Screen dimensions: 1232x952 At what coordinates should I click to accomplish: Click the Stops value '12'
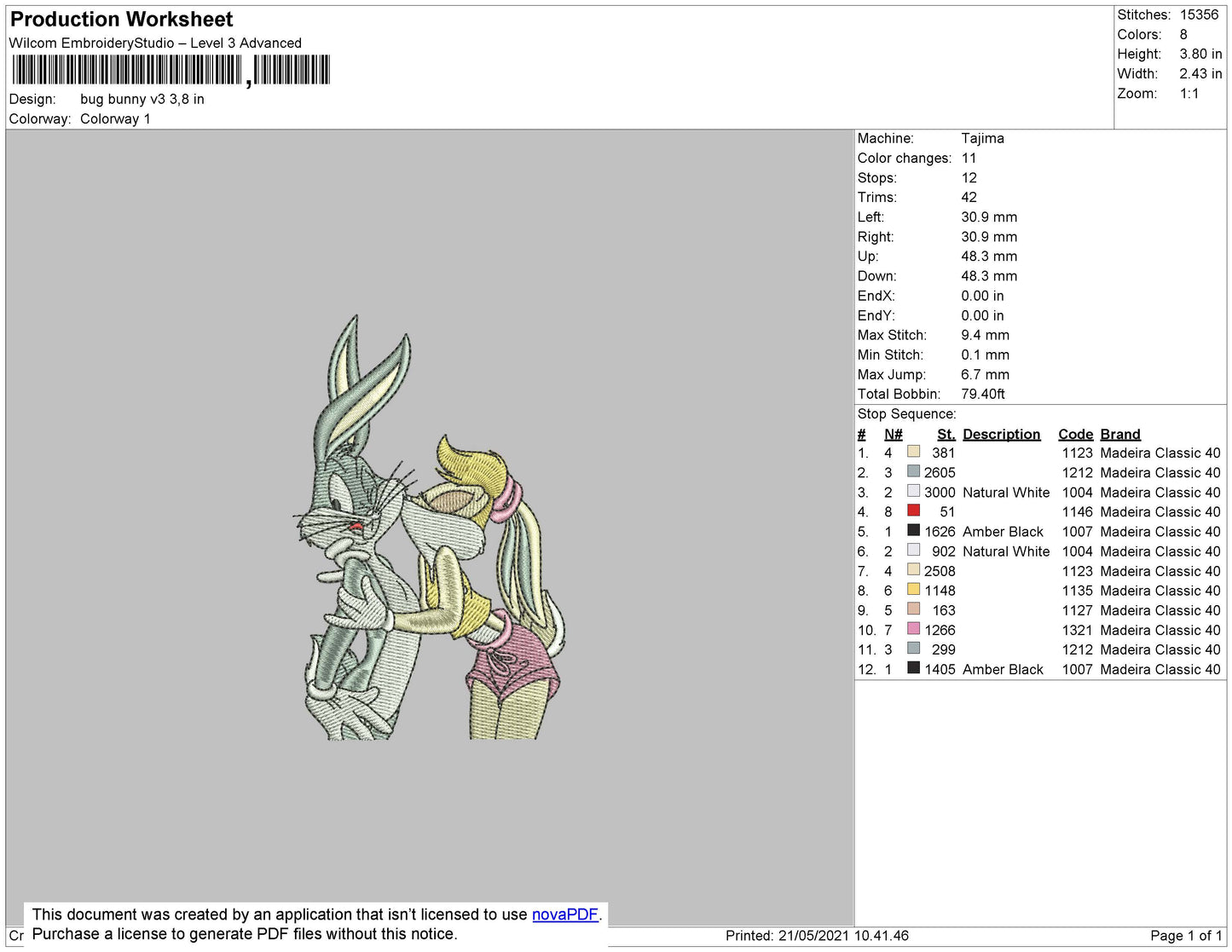pos(969,177)
